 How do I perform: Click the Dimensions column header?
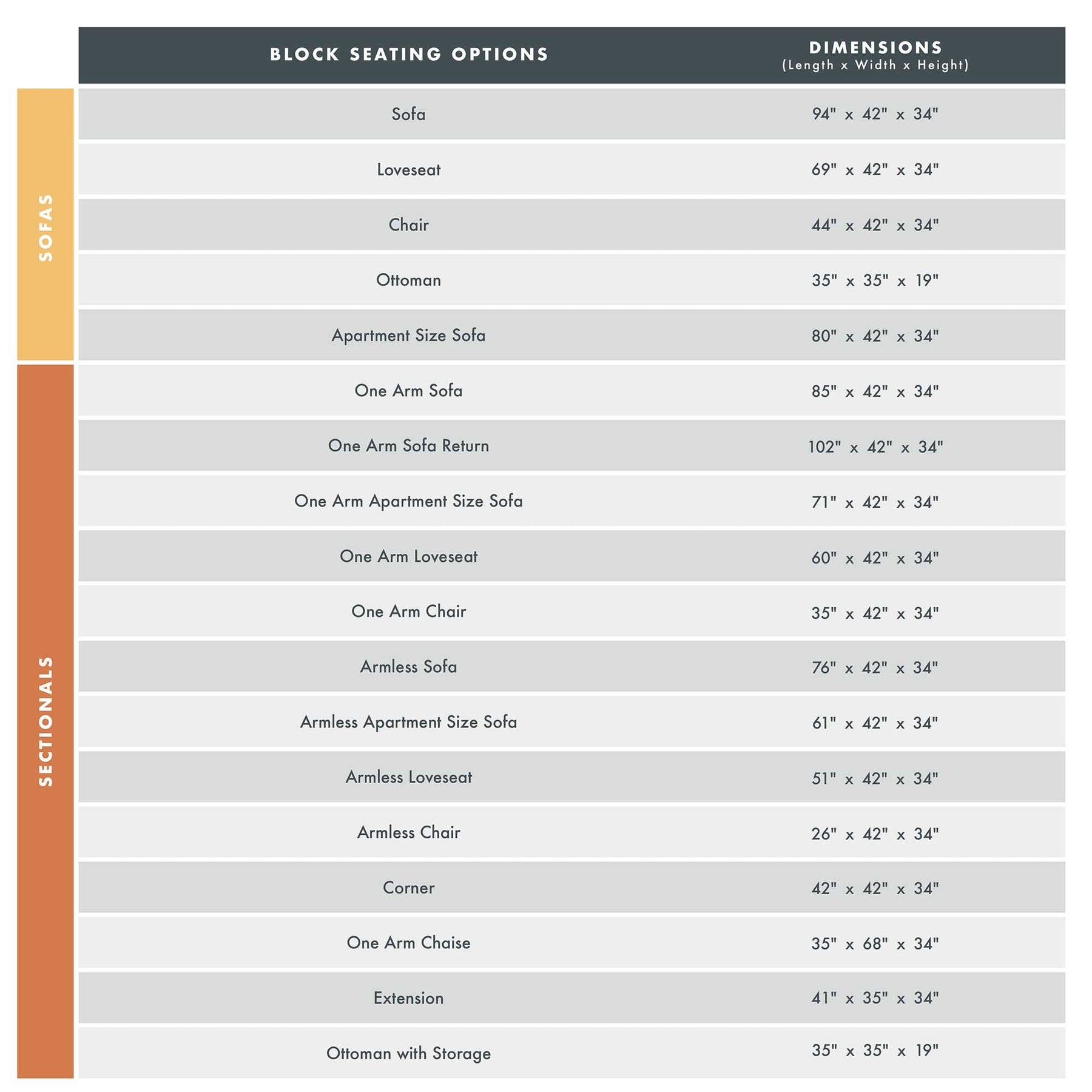[875, 55]
